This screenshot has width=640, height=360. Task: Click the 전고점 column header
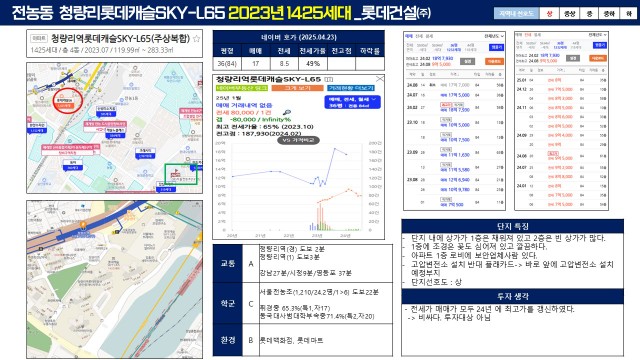point(341,51)
